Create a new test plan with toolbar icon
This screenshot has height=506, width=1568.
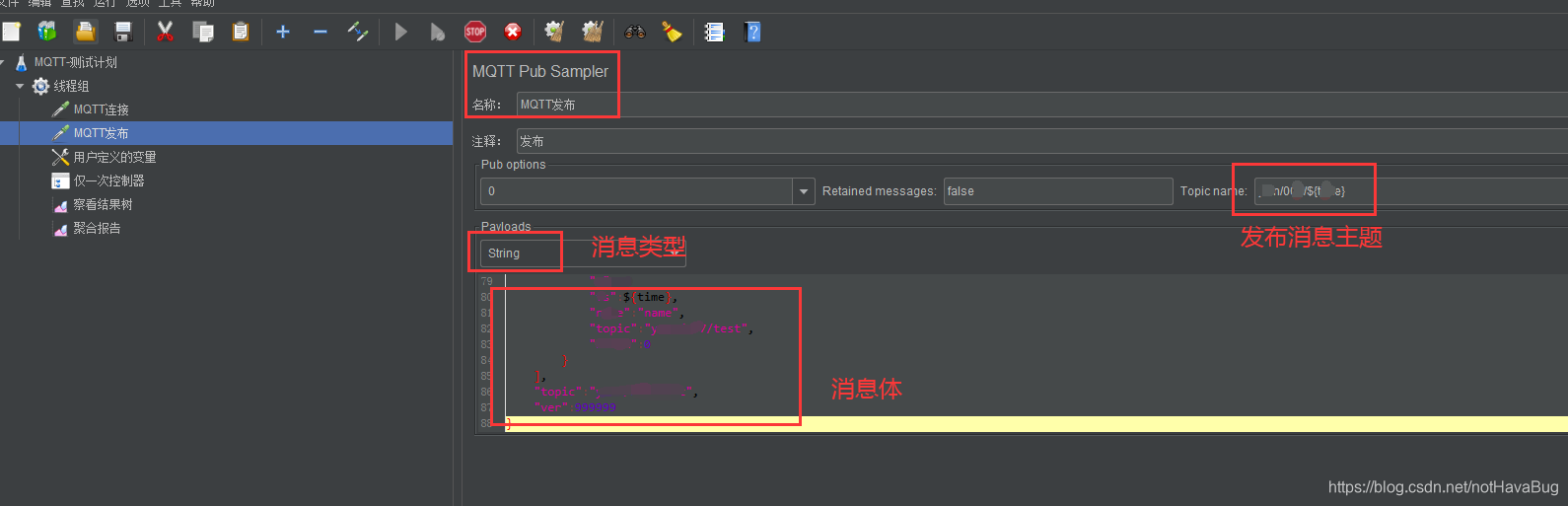[x=11, y=32]
